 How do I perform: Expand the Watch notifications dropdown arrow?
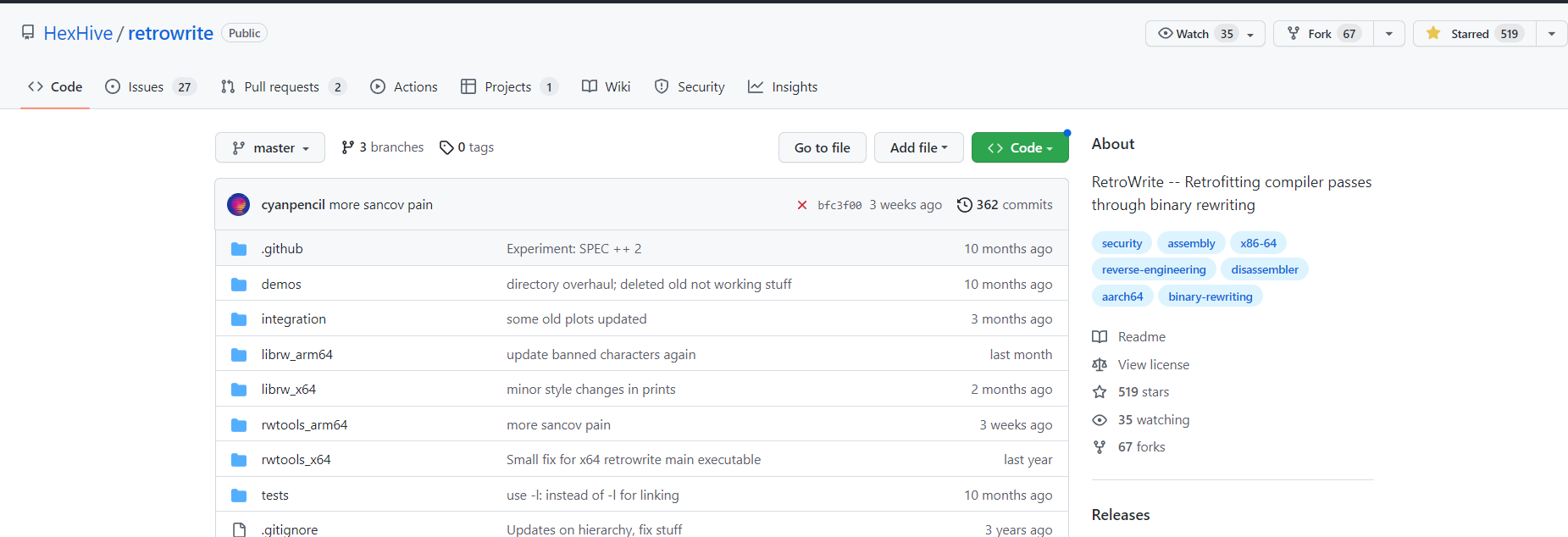1250,34
